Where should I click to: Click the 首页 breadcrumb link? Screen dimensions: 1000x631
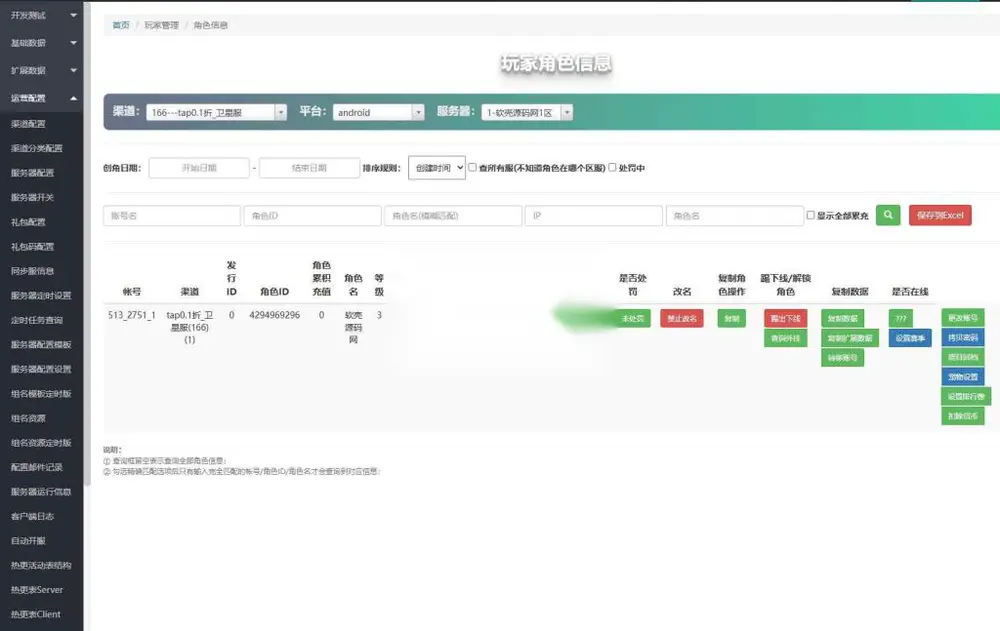pyautogui.click(x=121, y=25)
